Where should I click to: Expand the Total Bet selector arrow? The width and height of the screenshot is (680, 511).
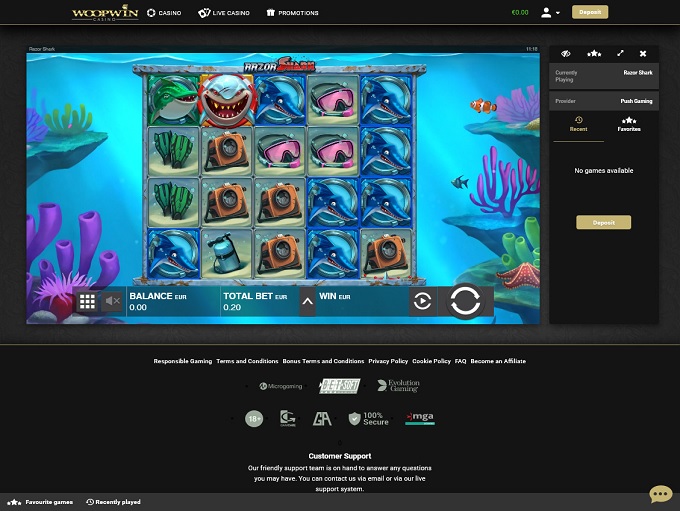click(307, 301)
